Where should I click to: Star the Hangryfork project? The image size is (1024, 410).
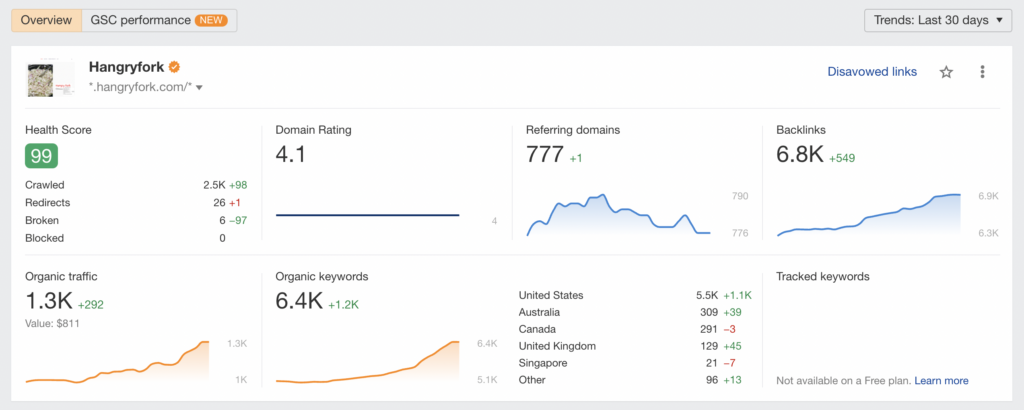pos(946,72)
